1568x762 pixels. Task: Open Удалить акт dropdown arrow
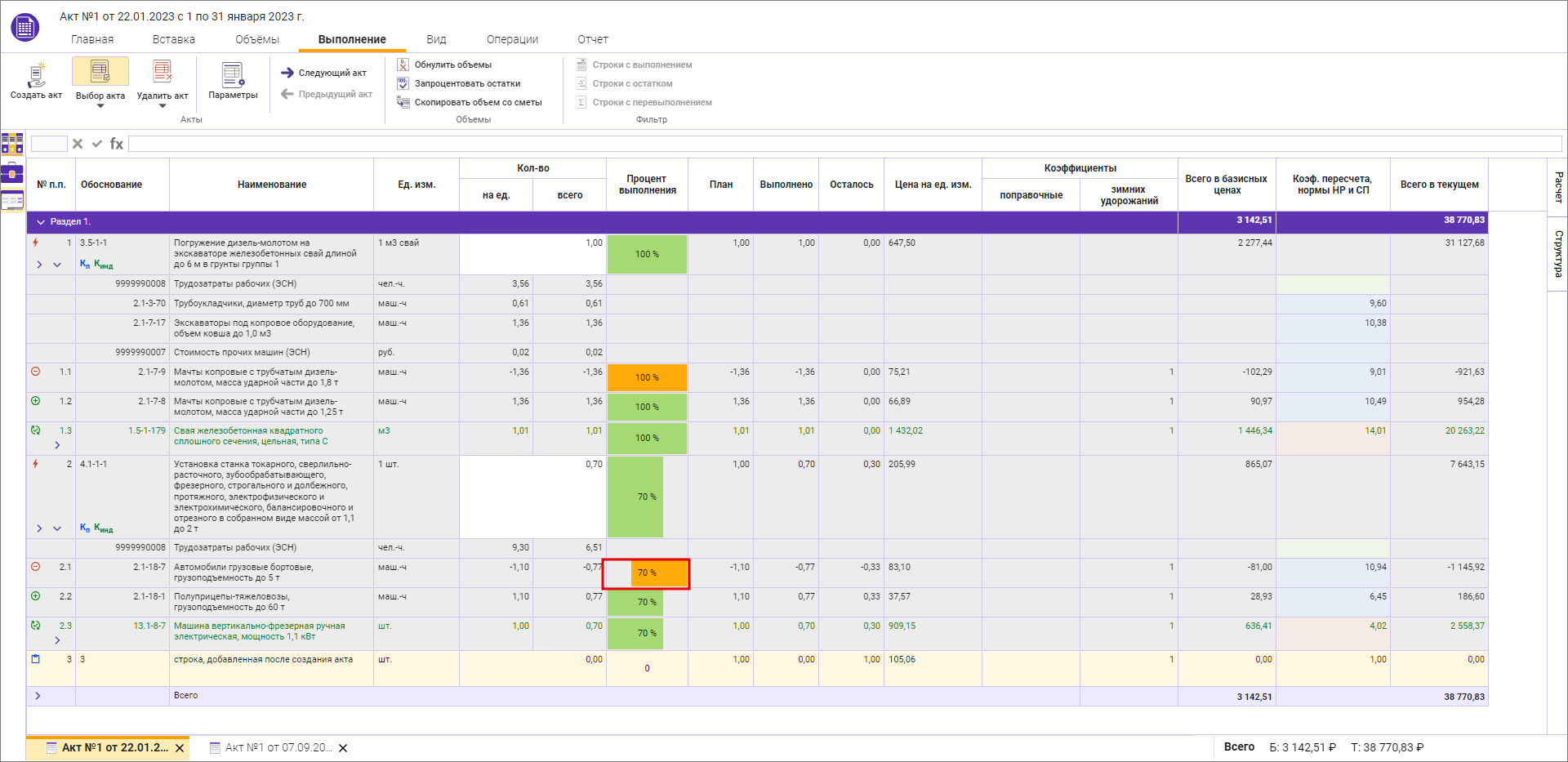(163, 106)
